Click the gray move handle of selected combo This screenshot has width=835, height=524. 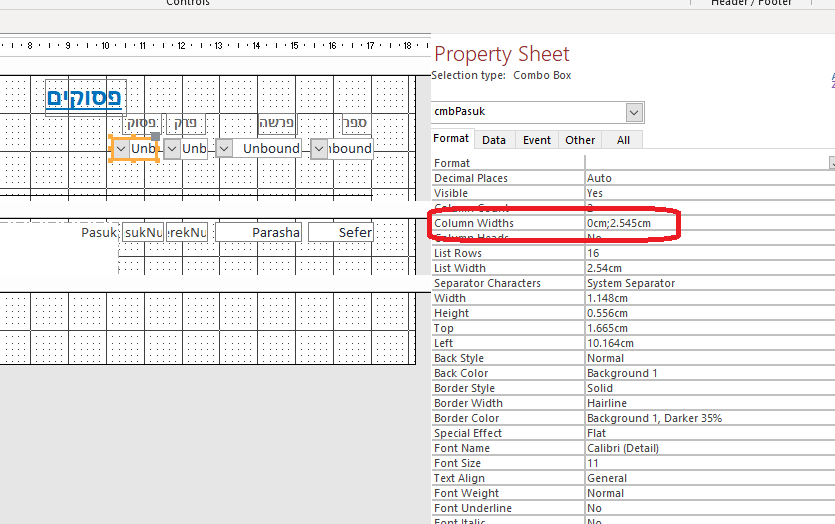[x=155, y=136]
